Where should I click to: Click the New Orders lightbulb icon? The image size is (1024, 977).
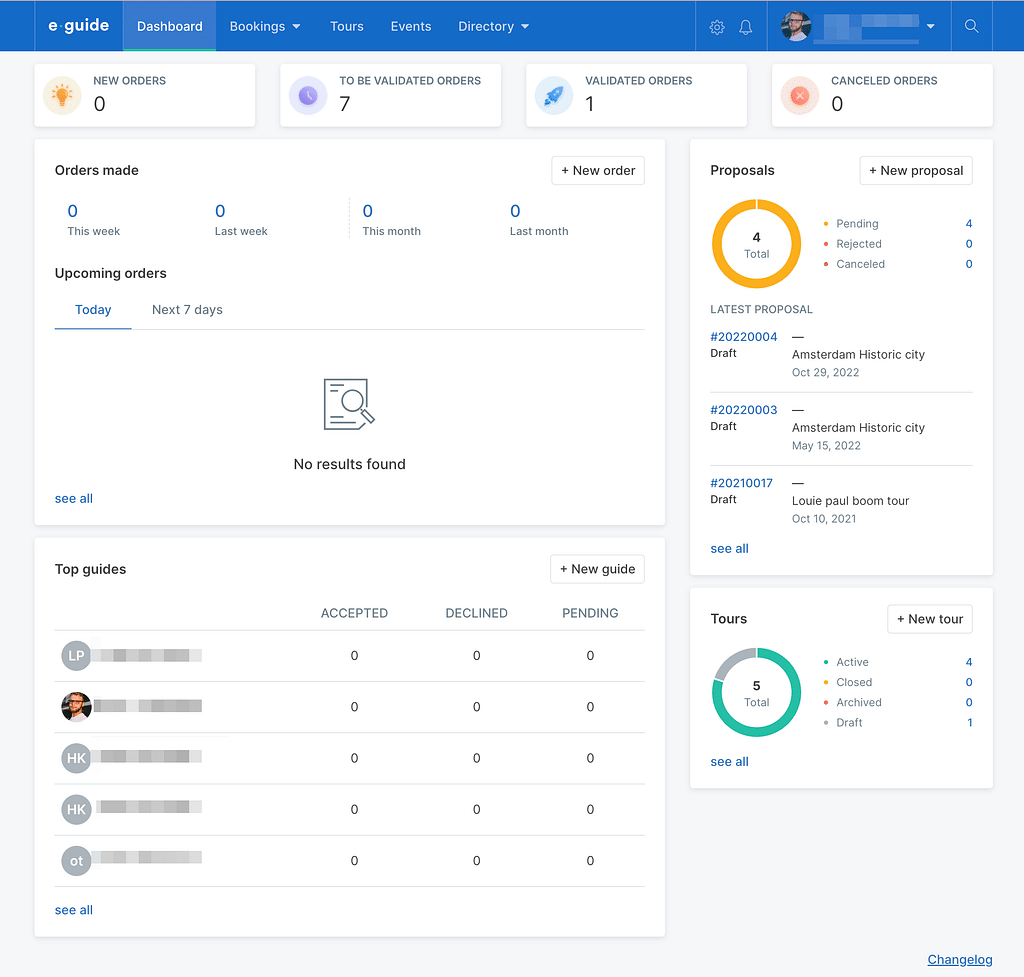[x=62, y=96]
